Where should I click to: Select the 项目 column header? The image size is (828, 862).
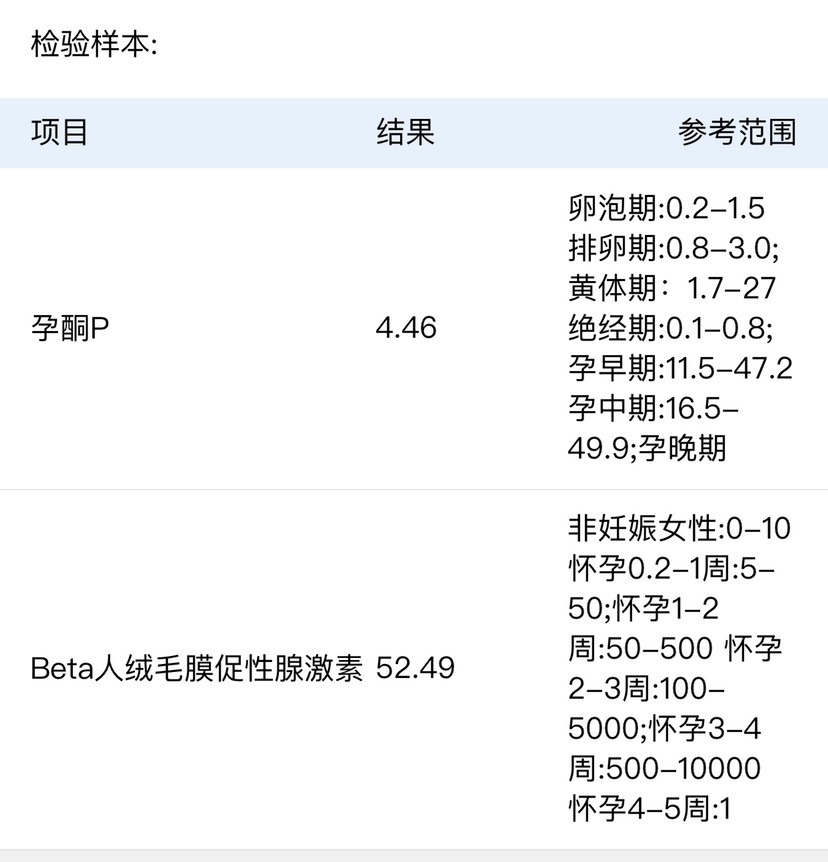(x=60, y=133)
